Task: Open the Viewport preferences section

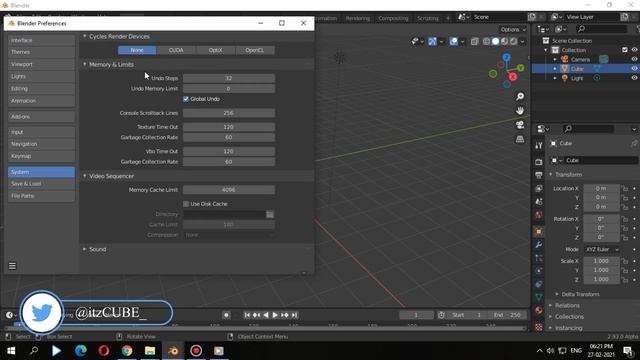Action: (41, 64)
